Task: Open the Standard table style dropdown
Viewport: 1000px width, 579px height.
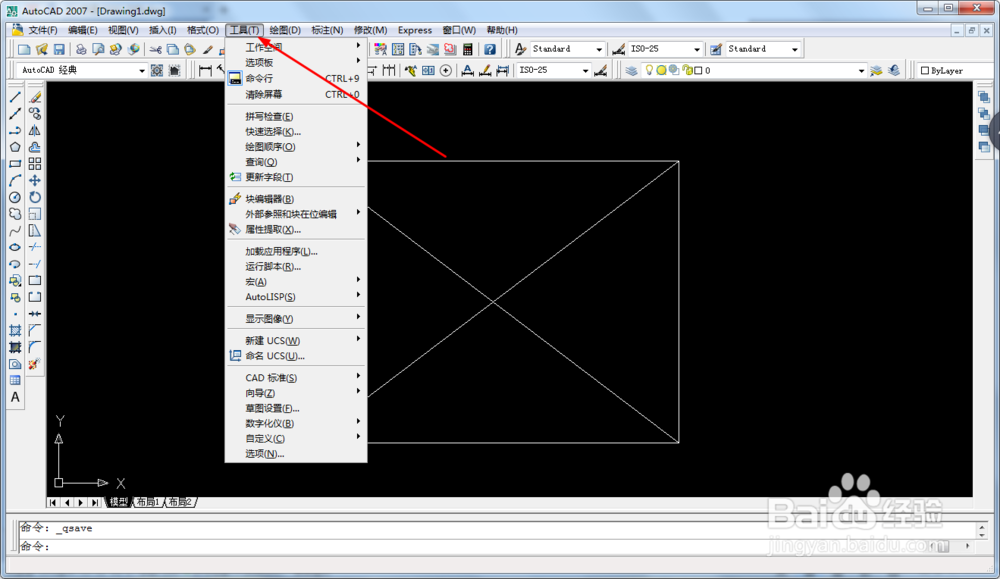Action: click(795, 49)
